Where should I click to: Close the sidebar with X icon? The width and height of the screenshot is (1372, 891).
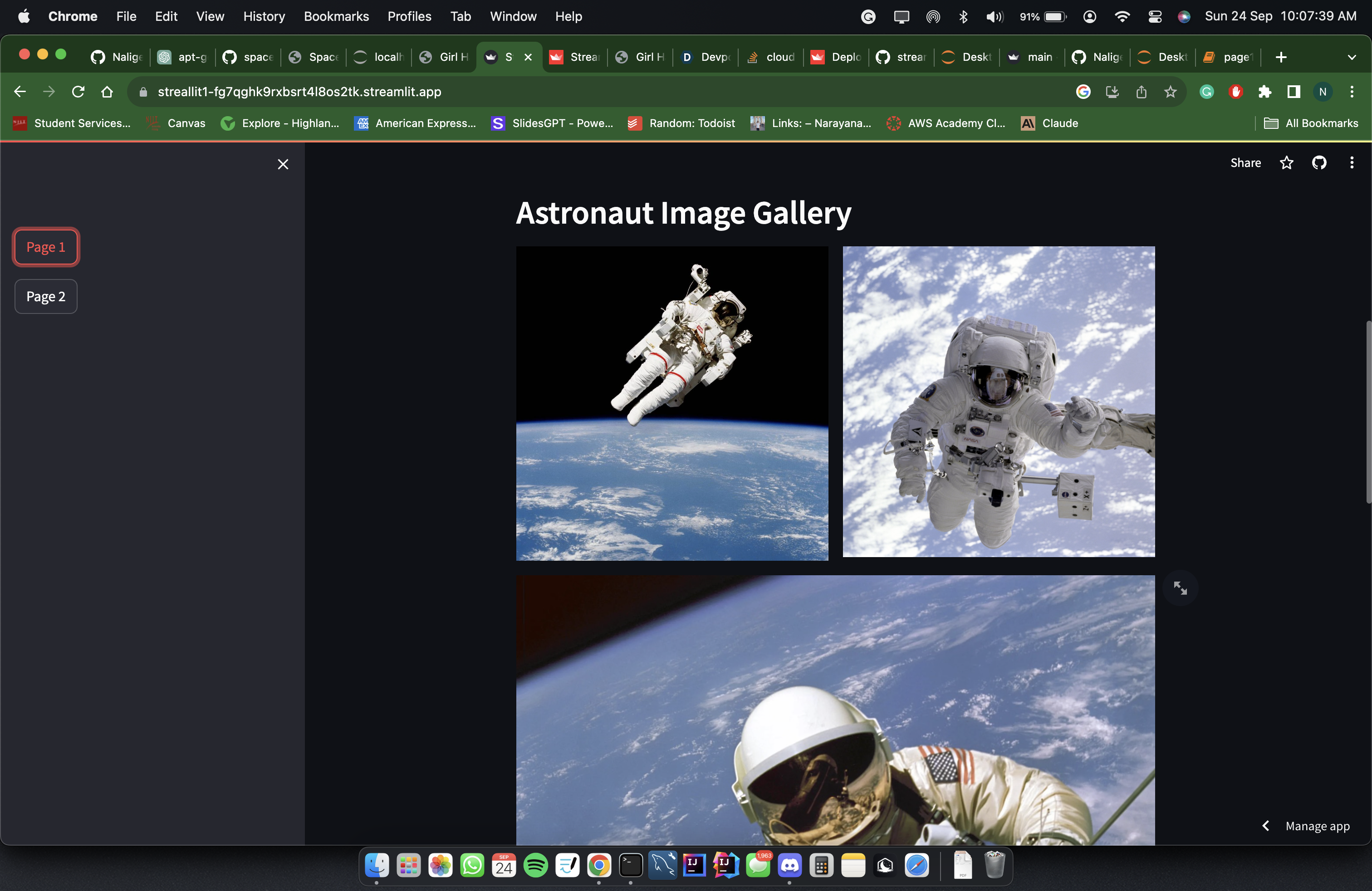[283, 164]
